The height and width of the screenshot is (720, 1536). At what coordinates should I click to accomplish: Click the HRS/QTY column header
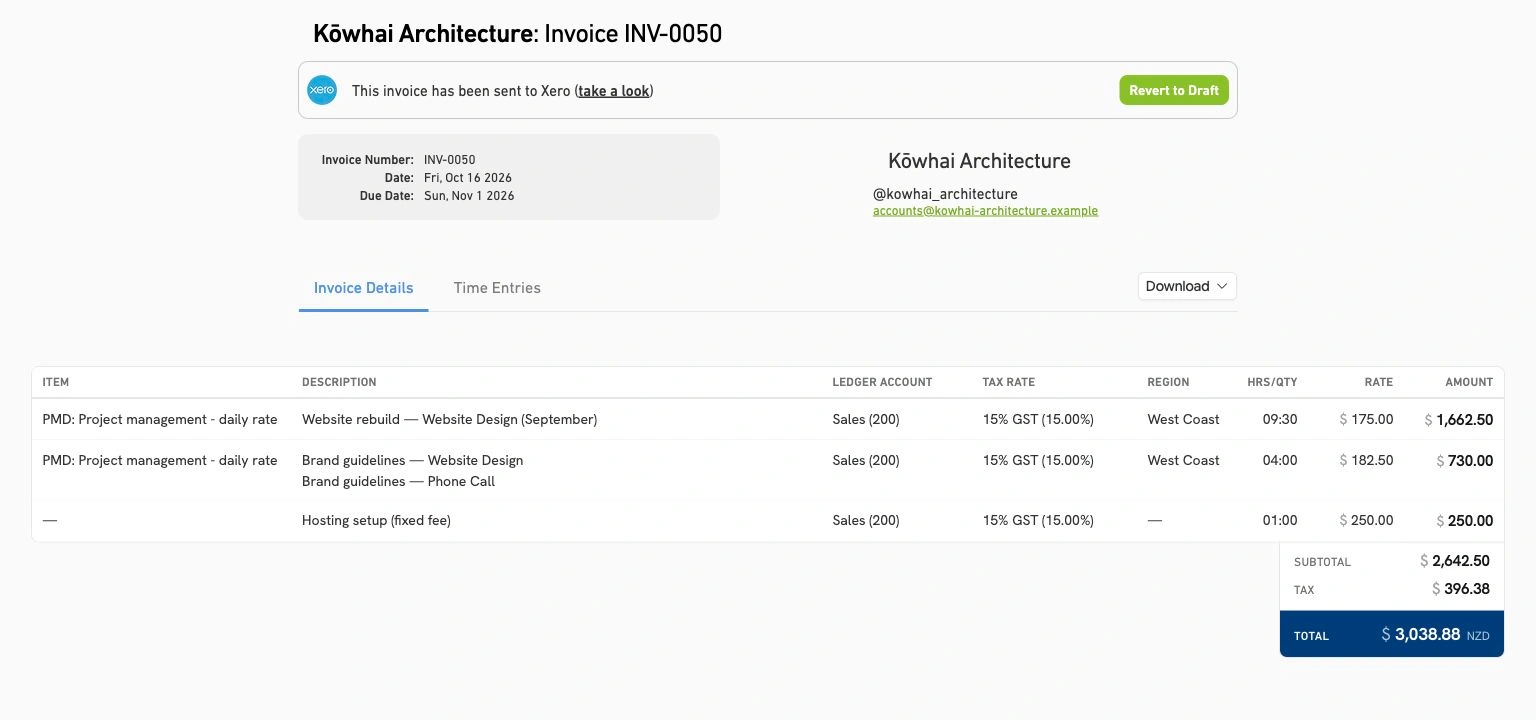pos(1272,382)
